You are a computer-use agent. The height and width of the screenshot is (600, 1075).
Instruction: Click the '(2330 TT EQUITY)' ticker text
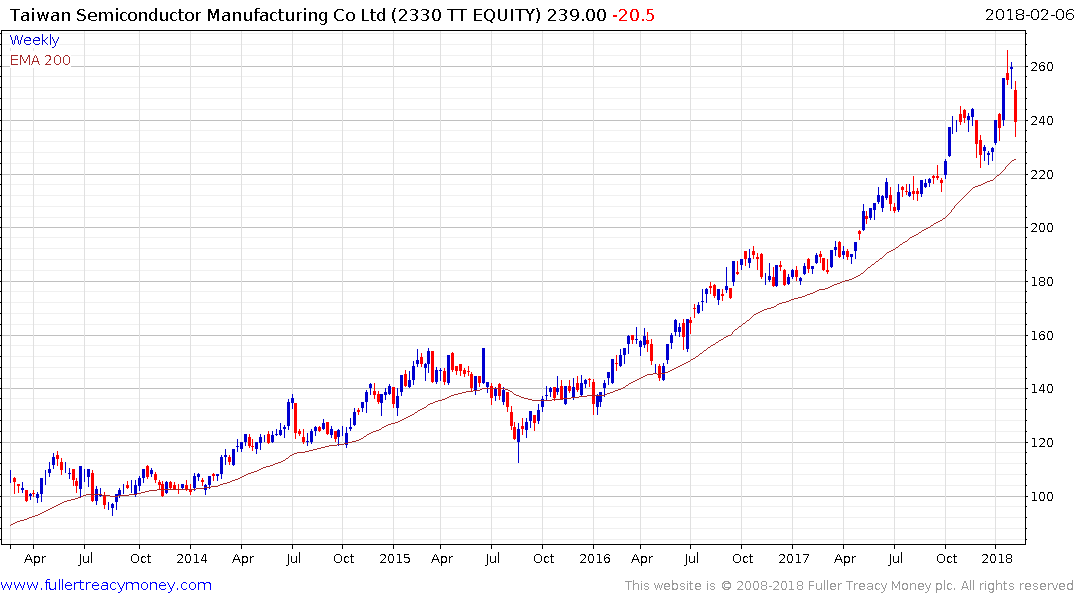pos(466,15)
